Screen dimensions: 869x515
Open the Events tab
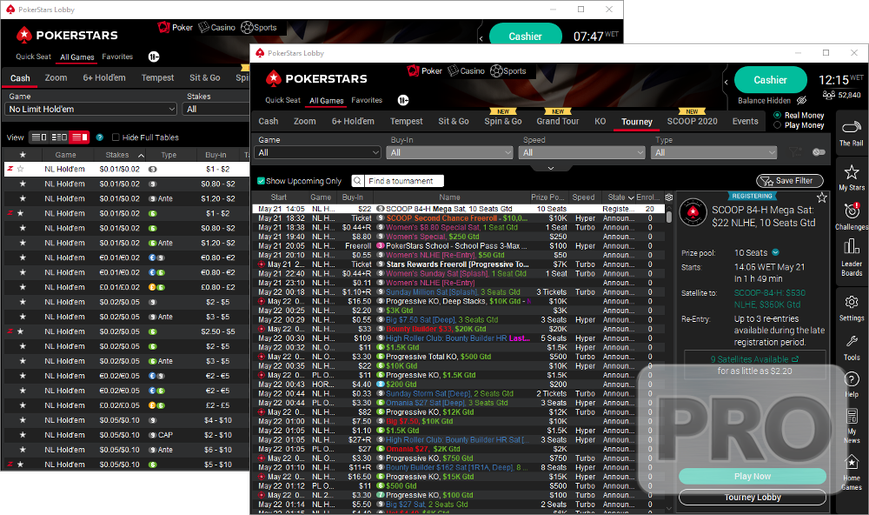click(745, 121)
